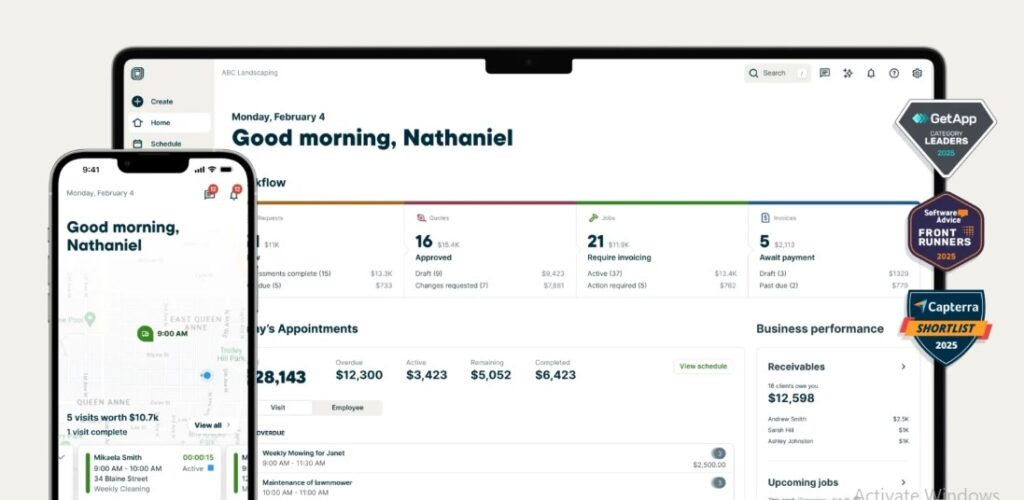Click the View schedule button
The image size is (1024, 500).
coord(703,367)
